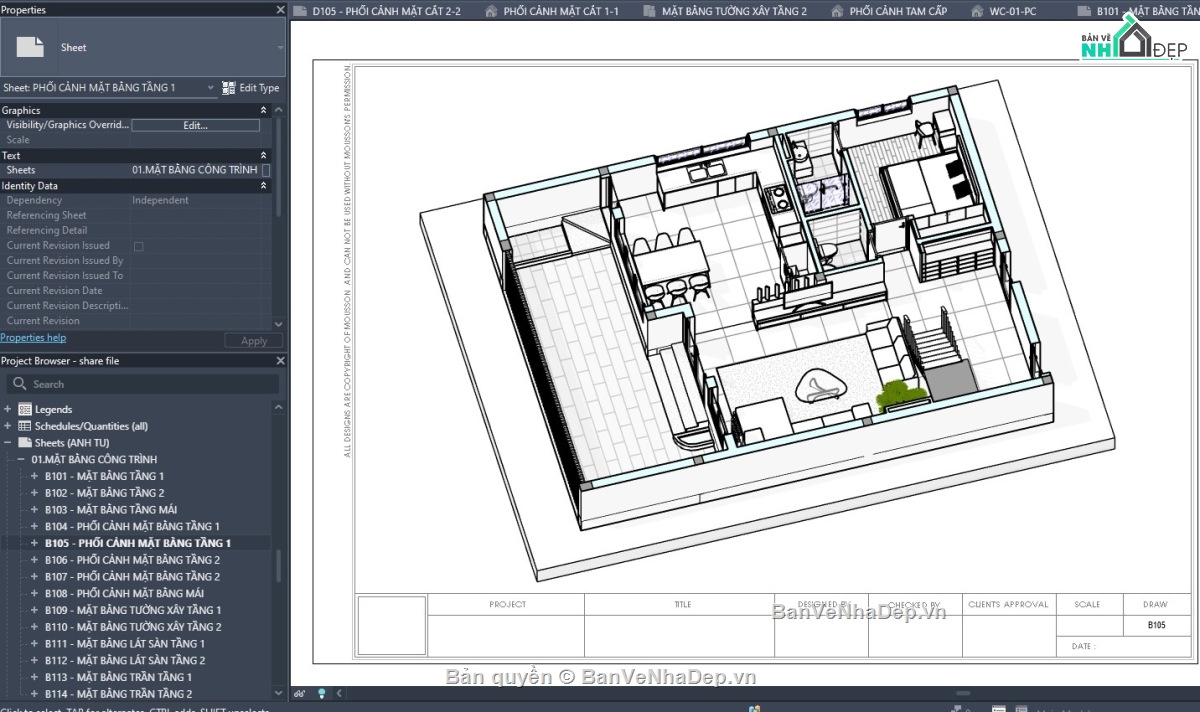Select B107 - PHỐI CẢNH MẶT BẰNG TẦNG 2 sheet
Screen dimensions: 1200x712
coord(132,577)
